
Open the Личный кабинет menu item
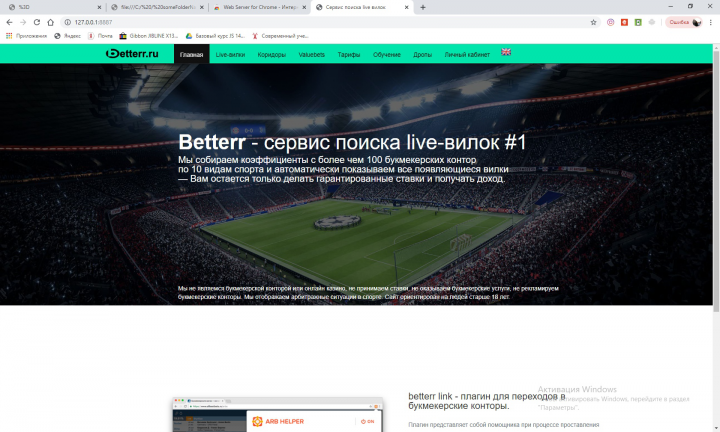click(x=467, y=54)
